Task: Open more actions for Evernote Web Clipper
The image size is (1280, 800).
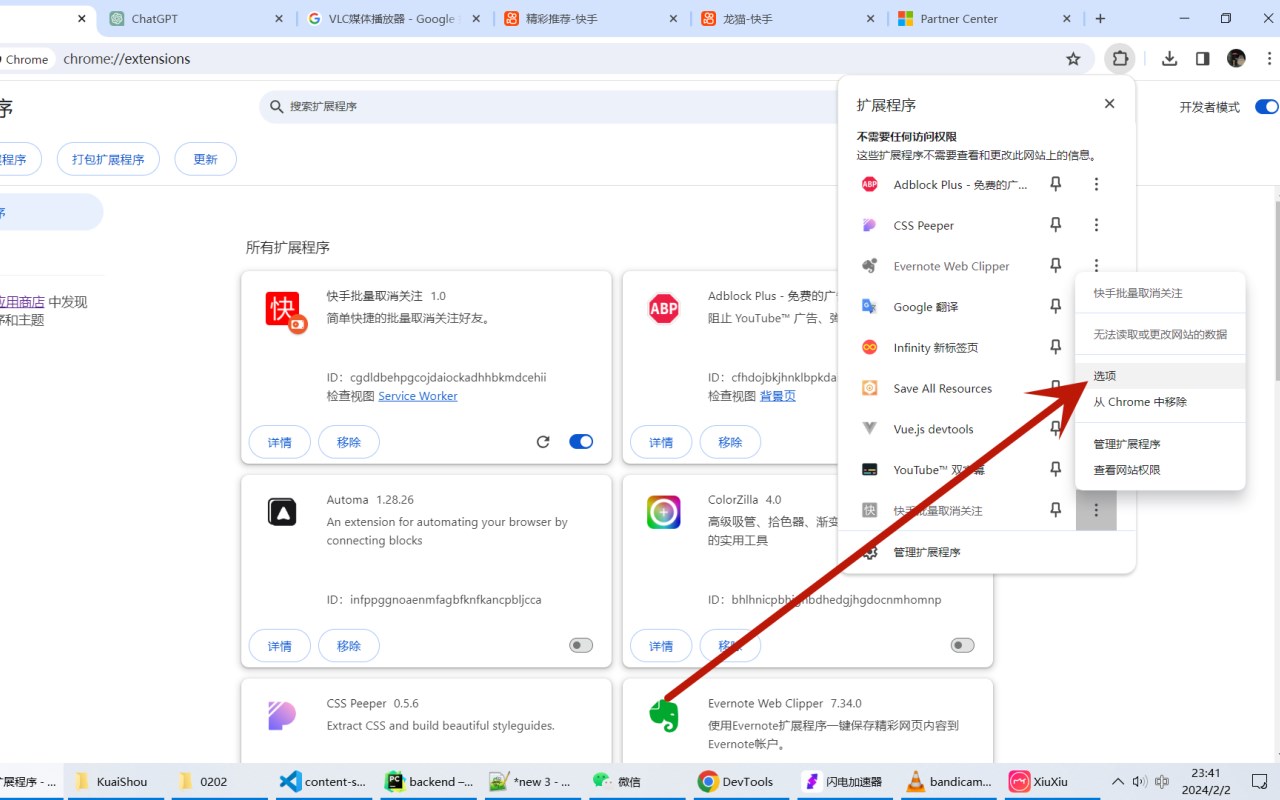Action: pyautogui.click(x=1096, y=266)
